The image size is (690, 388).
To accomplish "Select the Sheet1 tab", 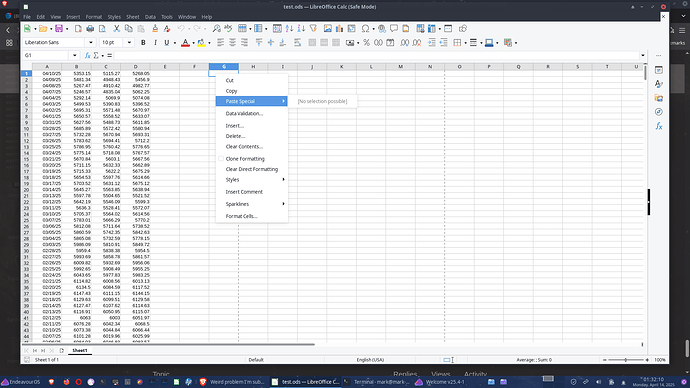I will pyautogui.click(x=80, y=351).
